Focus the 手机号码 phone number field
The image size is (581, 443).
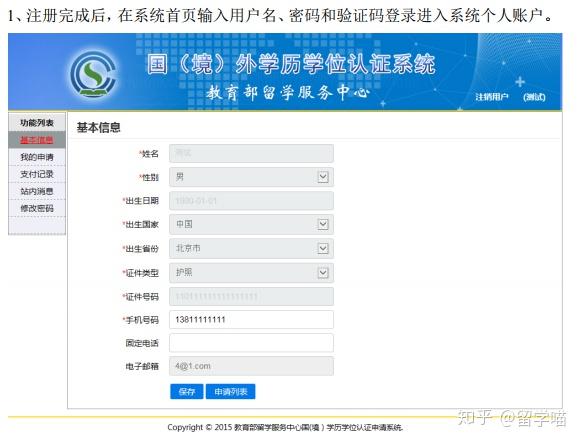[x=251, y=320]
